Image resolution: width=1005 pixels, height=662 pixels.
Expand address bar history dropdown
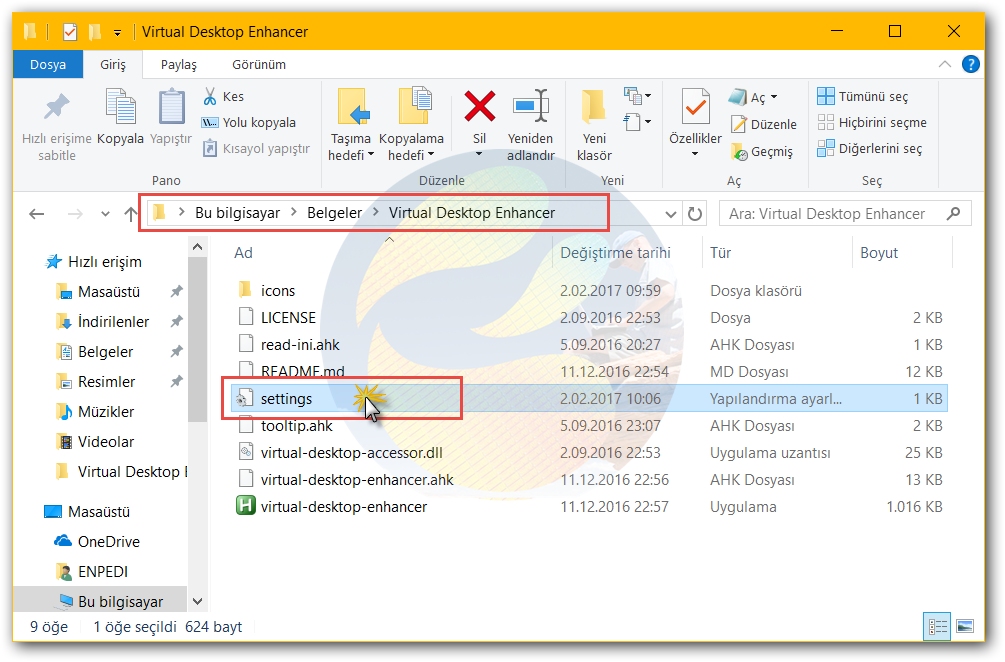click(670, 214)
